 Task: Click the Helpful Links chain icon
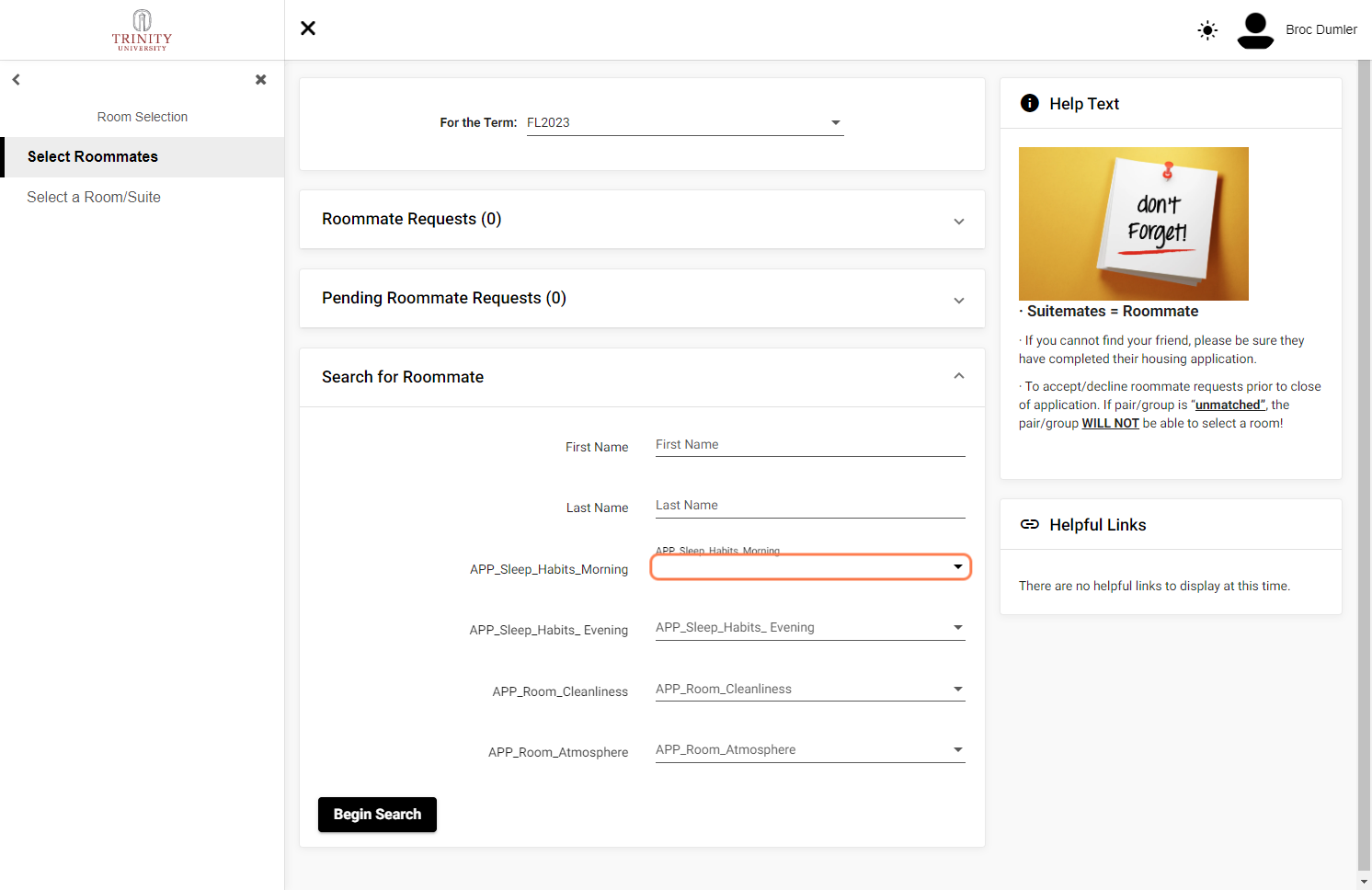coord(1030,524)
